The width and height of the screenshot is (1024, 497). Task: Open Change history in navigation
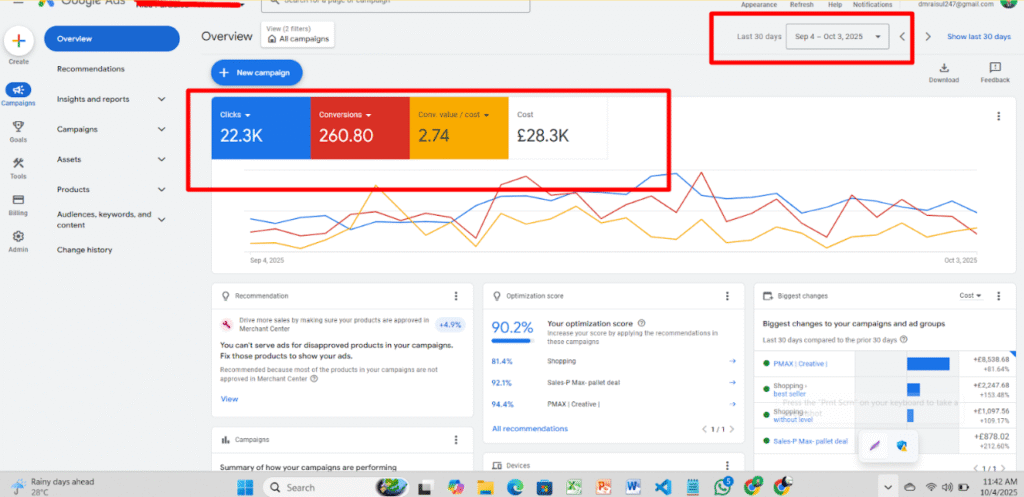84,249
